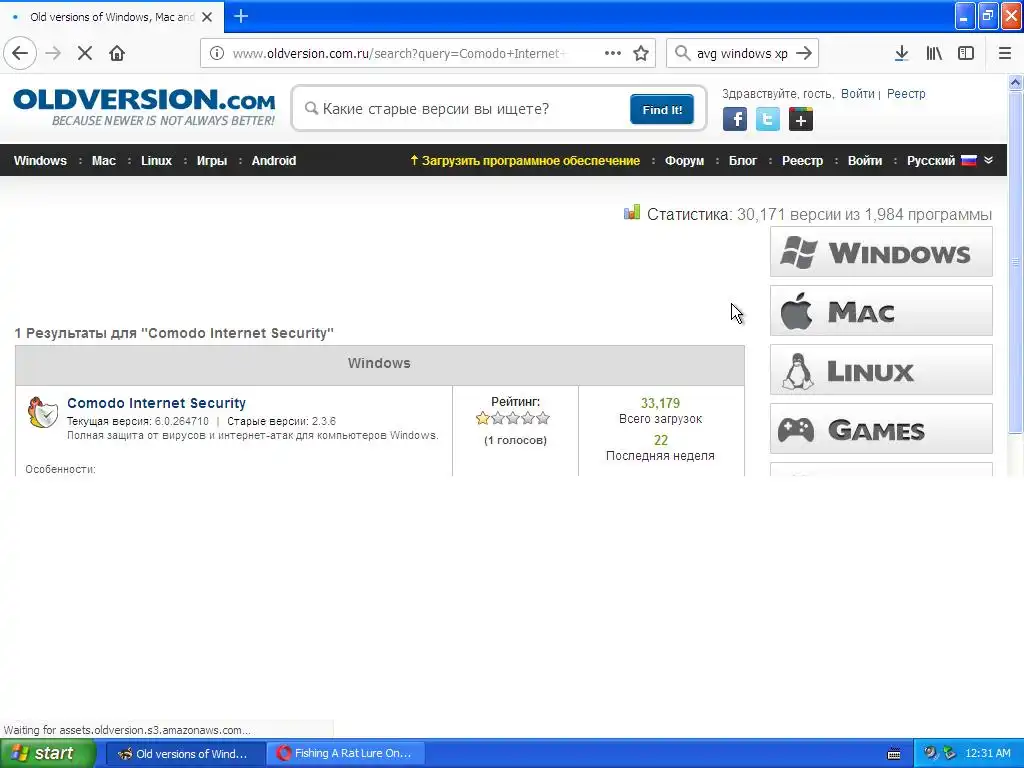
Task: Click the Firefox search box text
Action: pyautogui.click(x=742, y=54)
